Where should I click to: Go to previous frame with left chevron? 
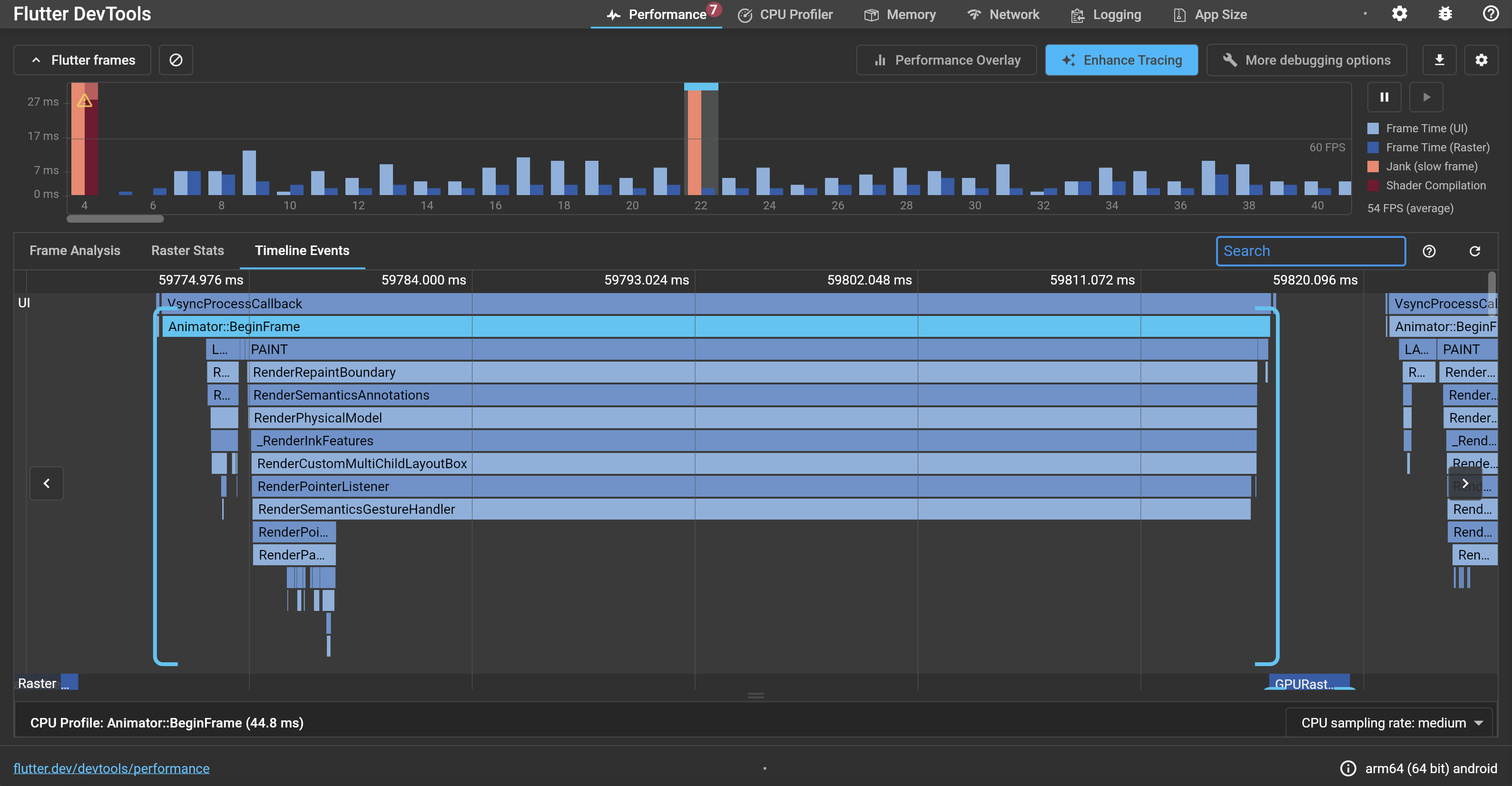[x=46, y=483]
